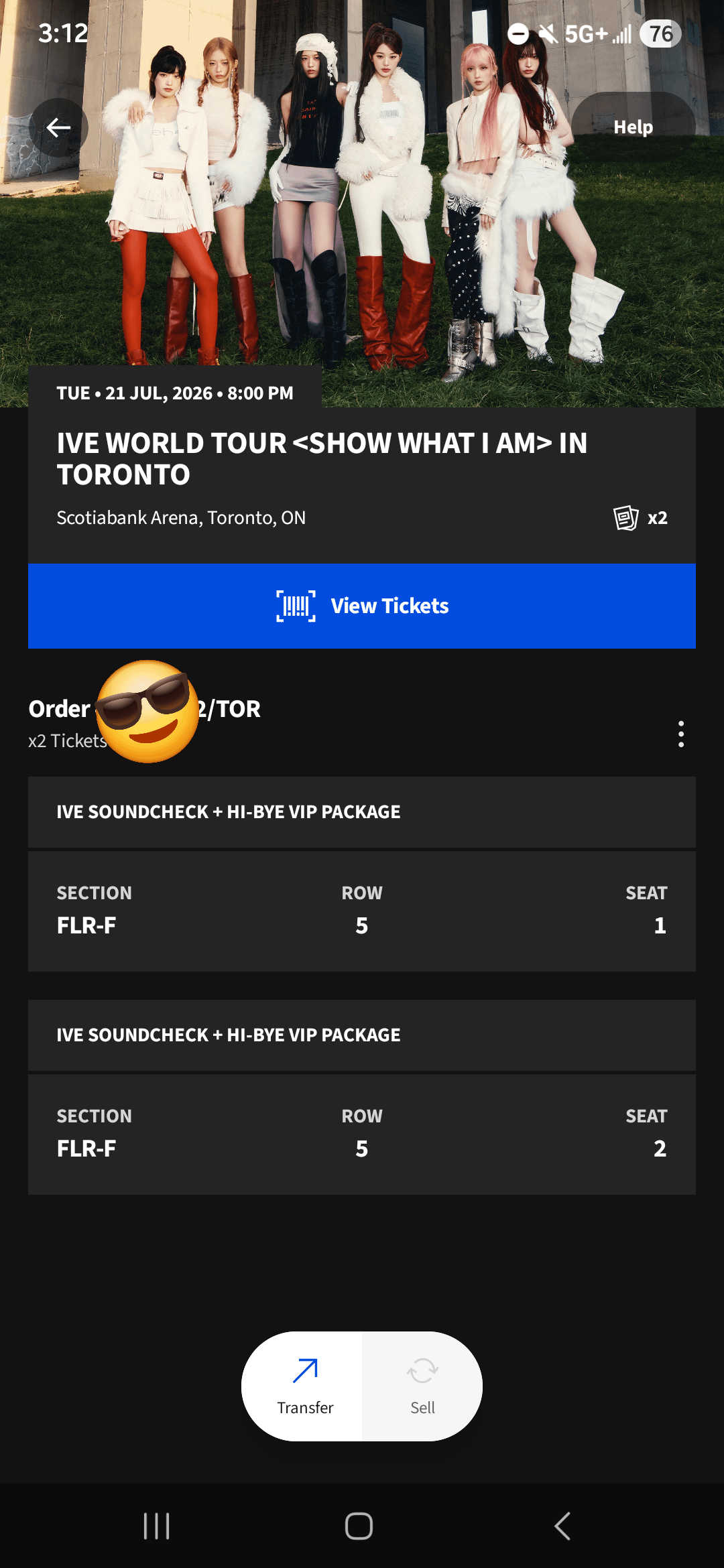Open Android recent apps button
Viewport: 724px width, 1568px height.
tap(156, 1526)
